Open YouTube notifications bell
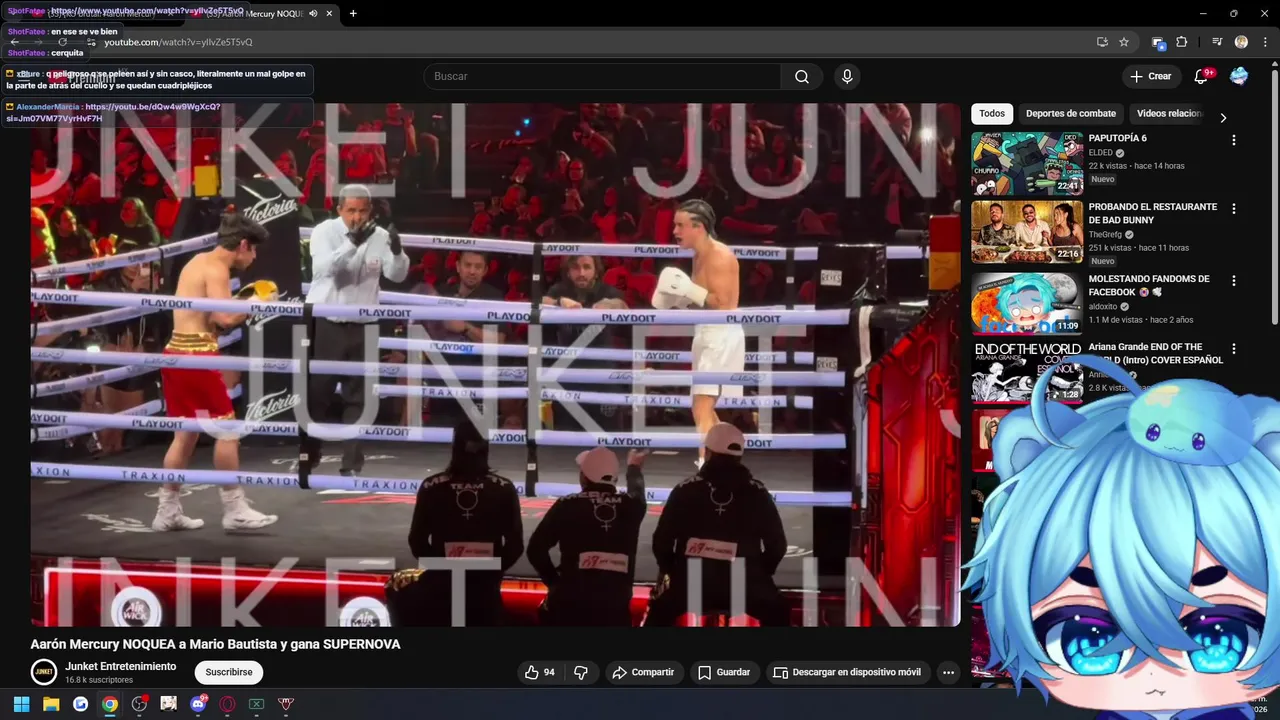Screen dimensions: 1280x720 (x=1201, y=77)
